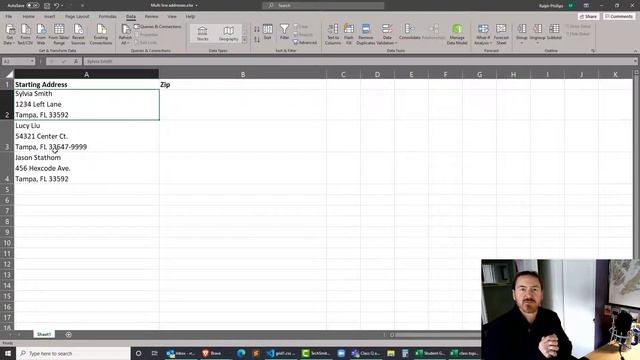
Task: Select column B header
Action: click(243, 74)
